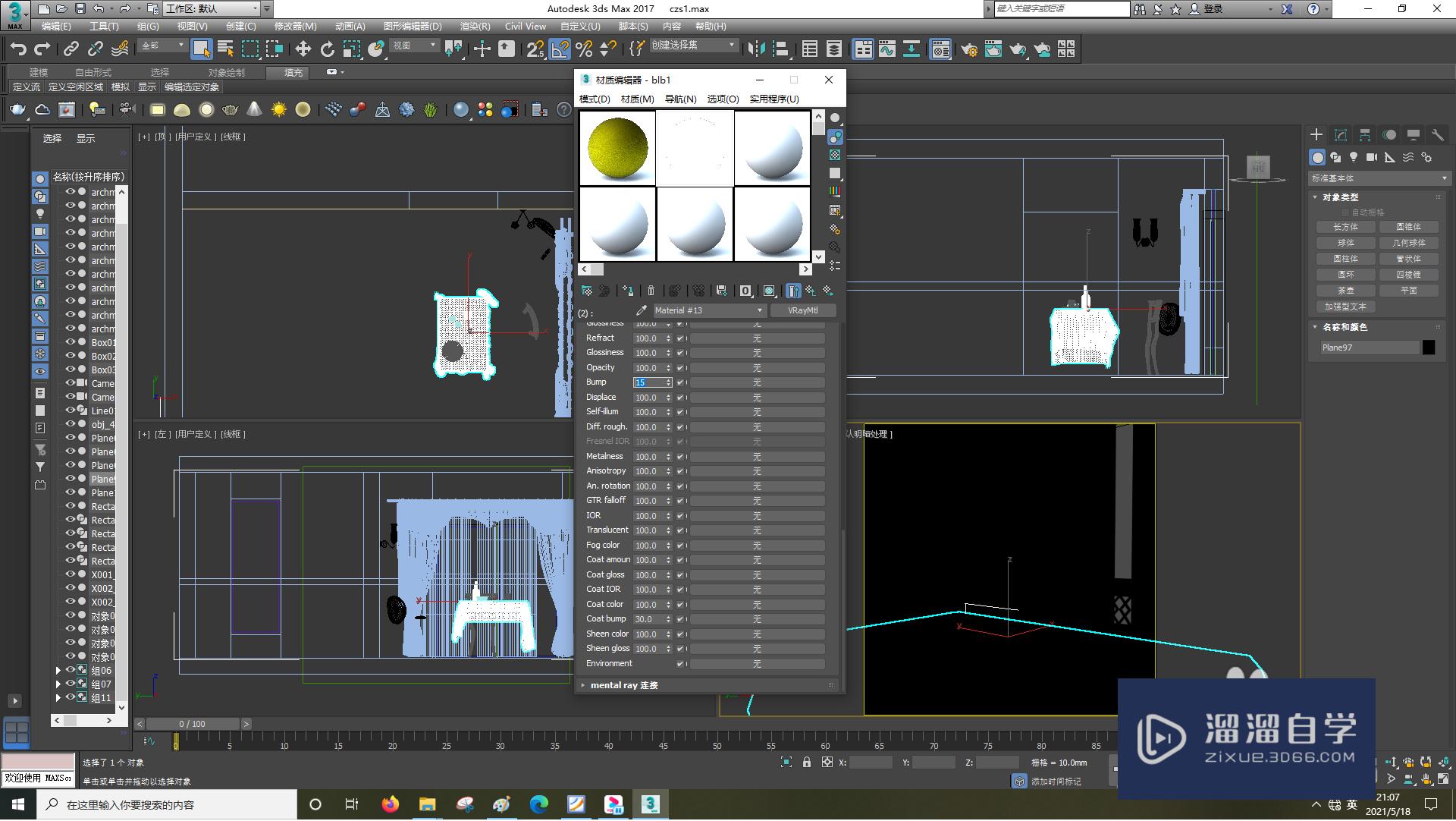Hide the Box01 object eye icon
Viewport: 1456px width, 821px height.
pos(70,342)
